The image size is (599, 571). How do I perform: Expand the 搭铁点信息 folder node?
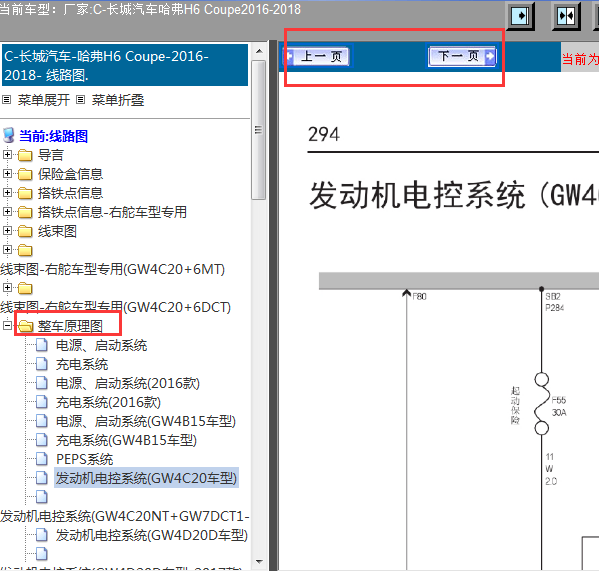coord(7,192)
